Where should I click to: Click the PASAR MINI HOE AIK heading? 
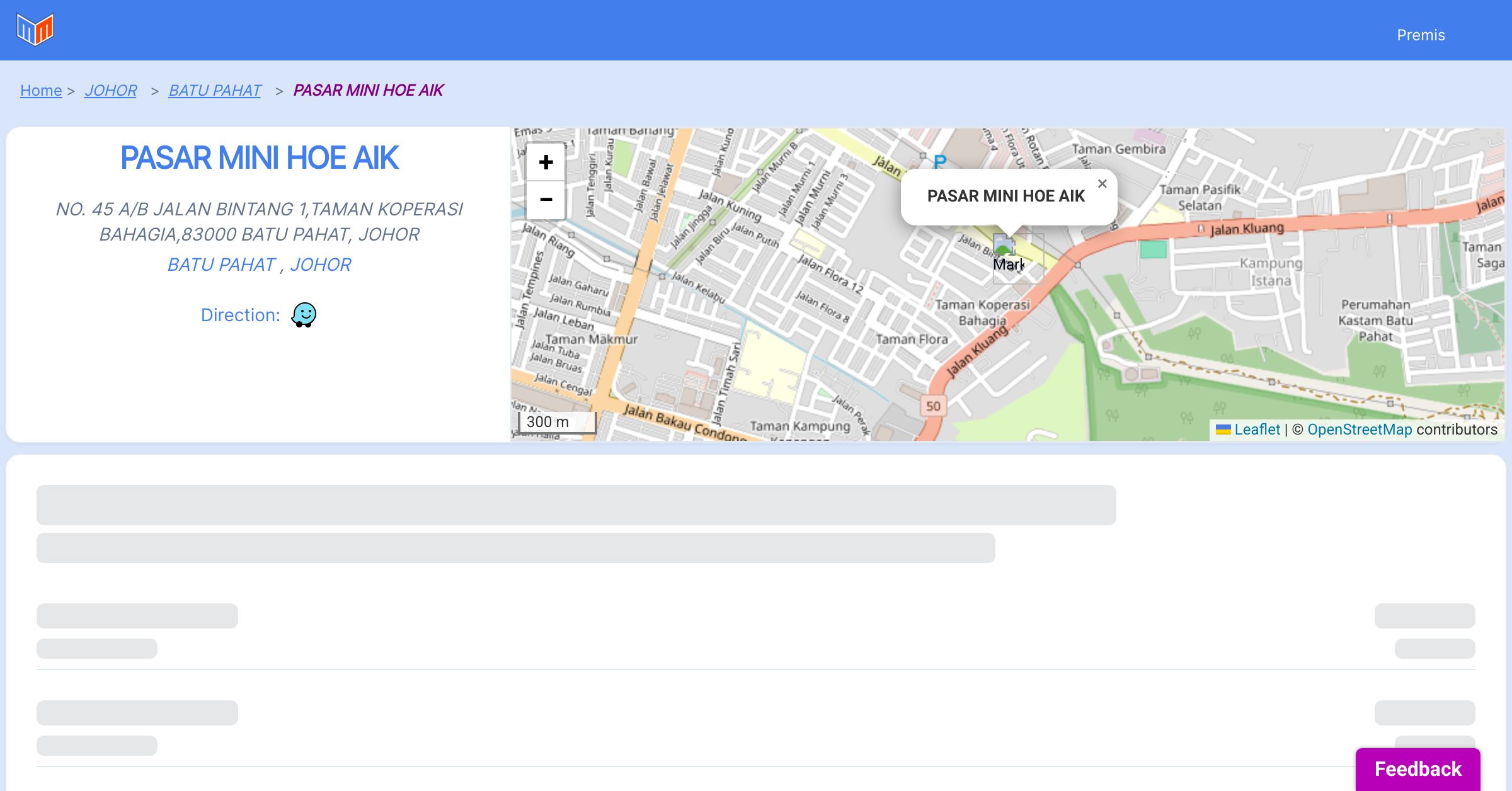coord(259,157)
